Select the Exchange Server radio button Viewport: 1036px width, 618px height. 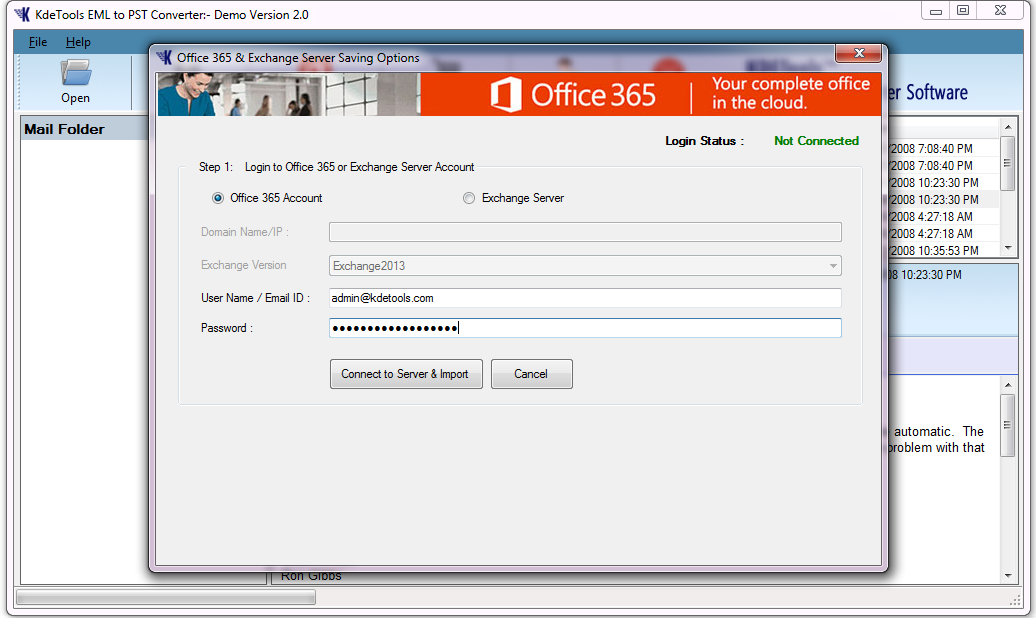tap(468, 198)
